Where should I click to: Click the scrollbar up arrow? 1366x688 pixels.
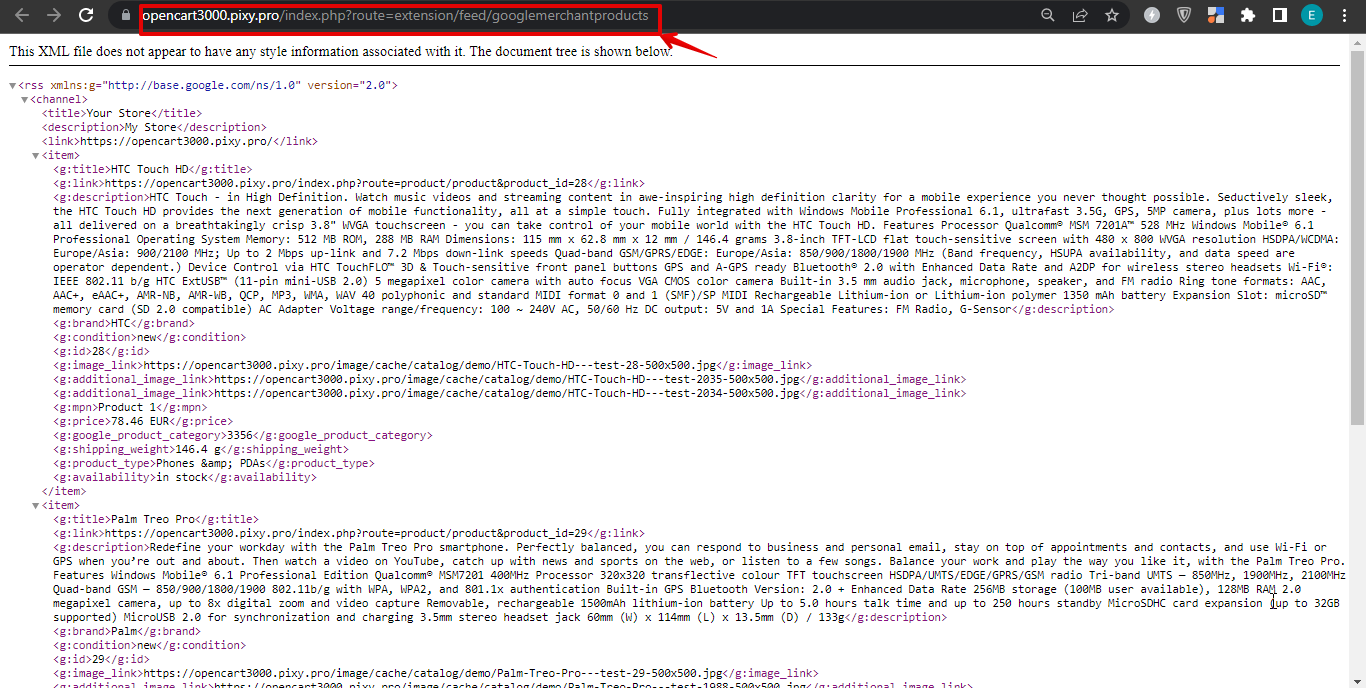(x=1357, y=41)
